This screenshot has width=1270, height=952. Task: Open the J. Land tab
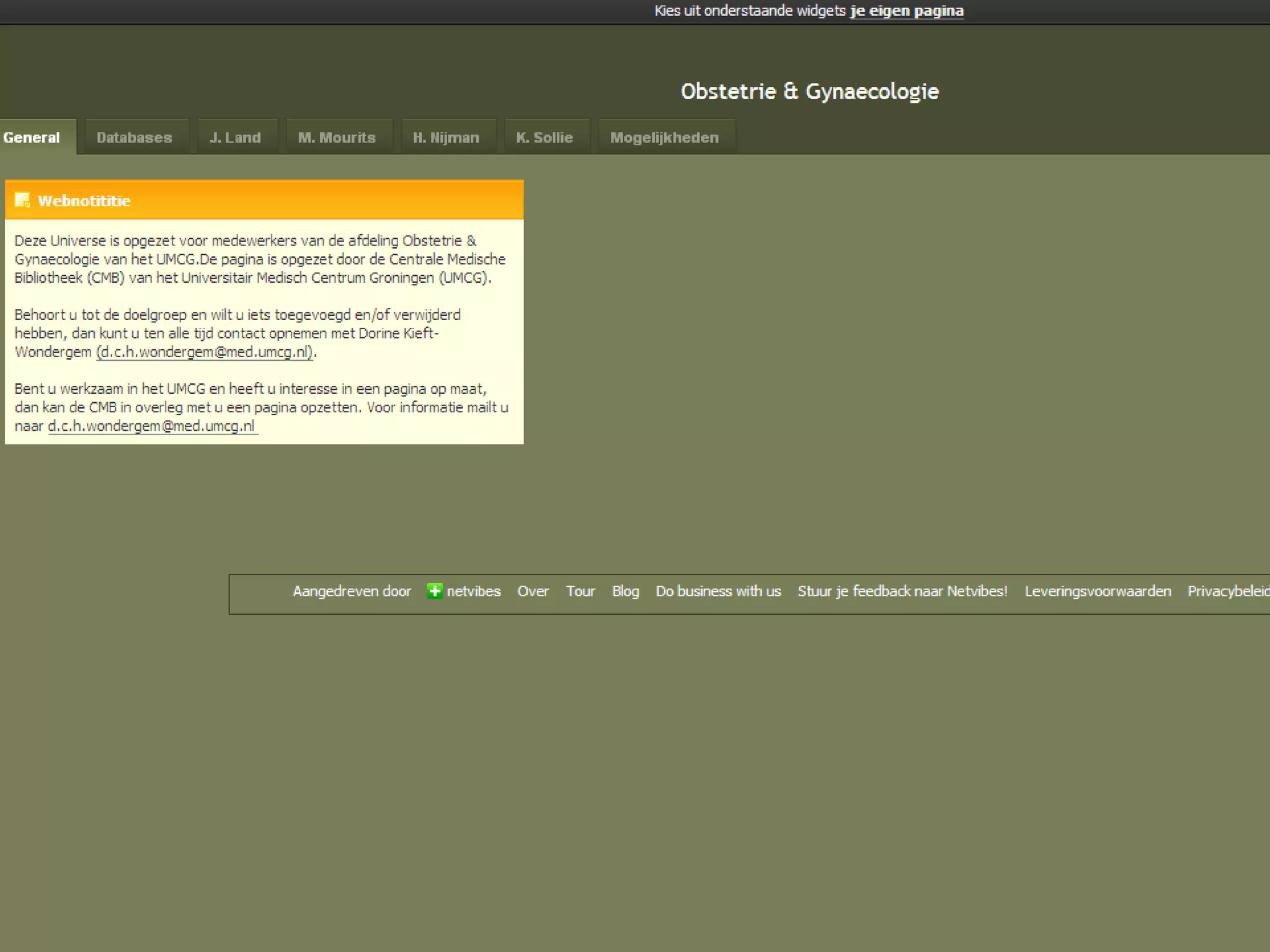[235, 138]
